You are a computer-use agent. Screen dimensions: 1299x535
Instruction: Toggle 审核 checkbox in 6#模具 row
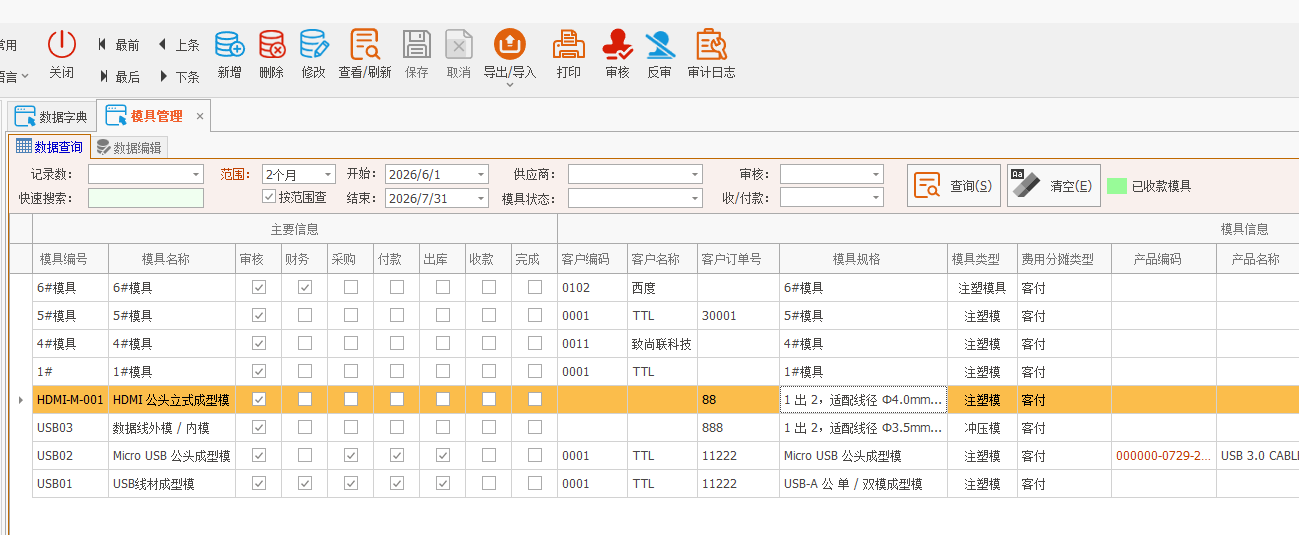259,287
